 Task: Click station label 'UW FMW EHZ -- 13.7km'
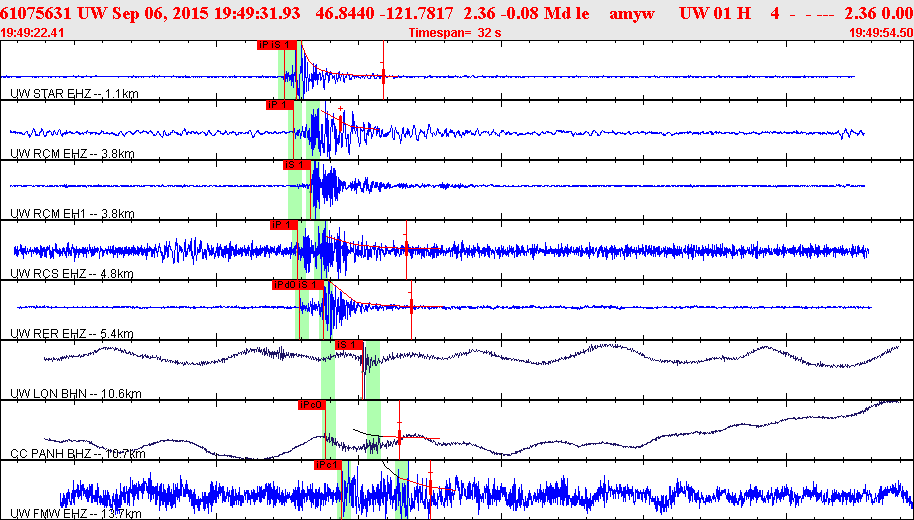tap(76, 514)
